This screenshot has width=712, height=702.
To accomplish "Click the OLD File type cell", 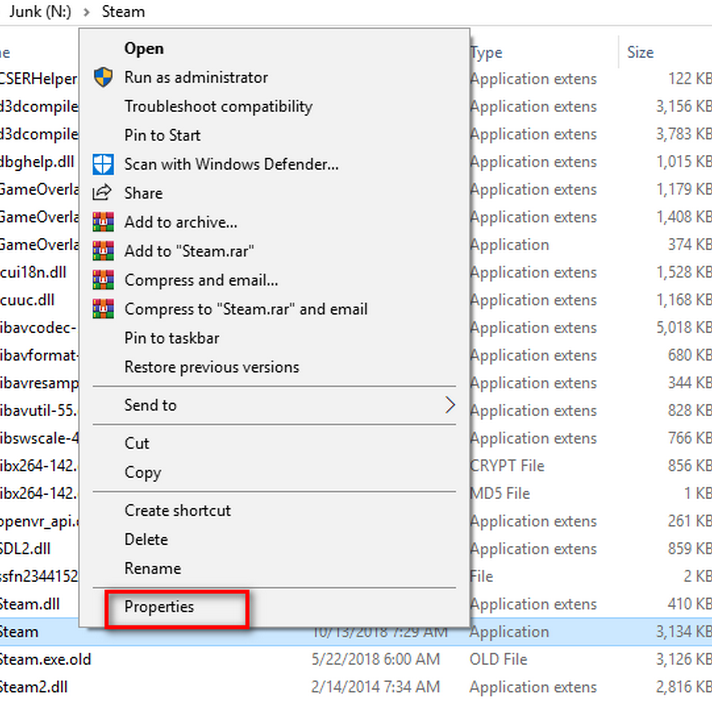I will [x=498, y=659].
